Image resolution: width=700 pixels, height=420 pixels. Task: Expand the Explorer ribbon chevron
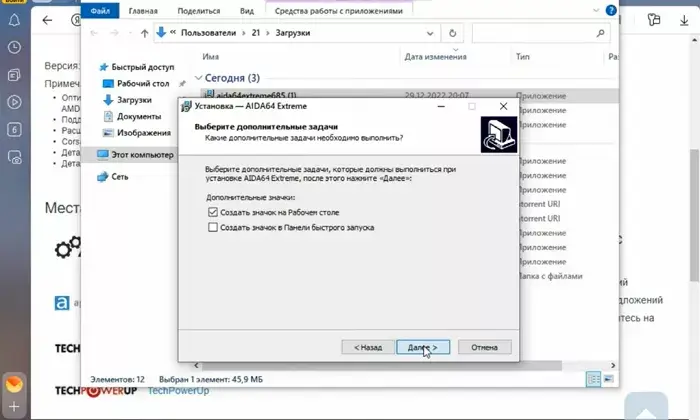coord(595,11)
